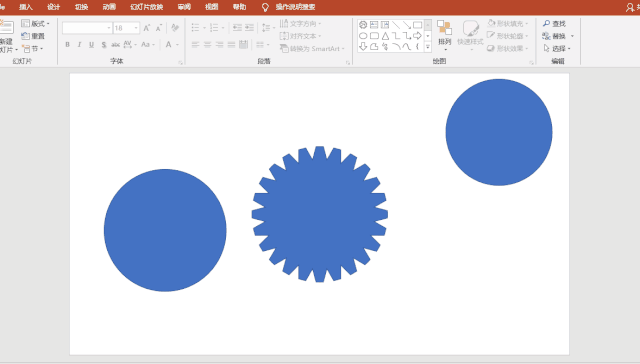Select the triangle shape in gallery
Image resolution: width=640 pixels, height=364 pixels.
pos(385,36)
